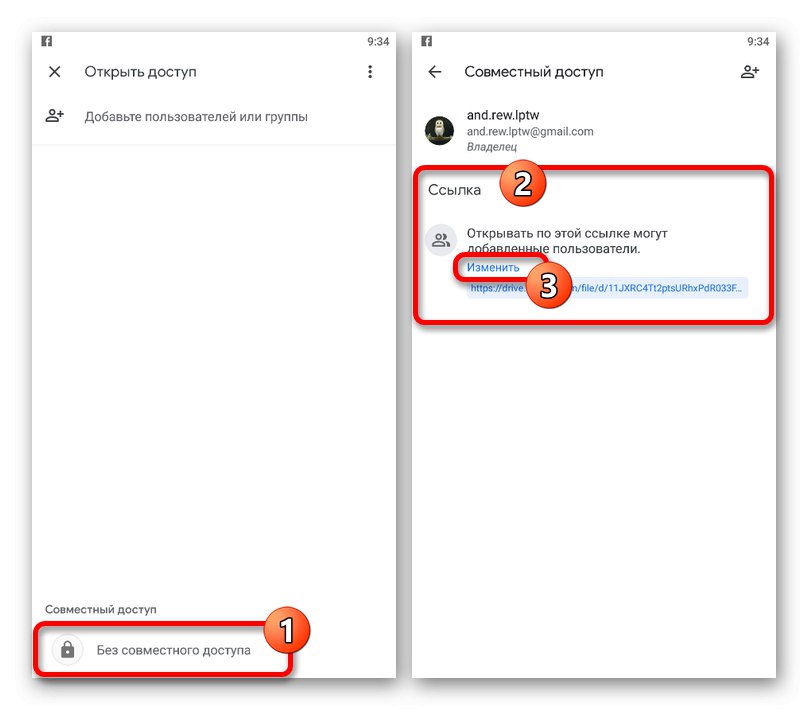808x710 pixels.
Task: Tap the Совместный доступ title label
Action: click(534, 71)
